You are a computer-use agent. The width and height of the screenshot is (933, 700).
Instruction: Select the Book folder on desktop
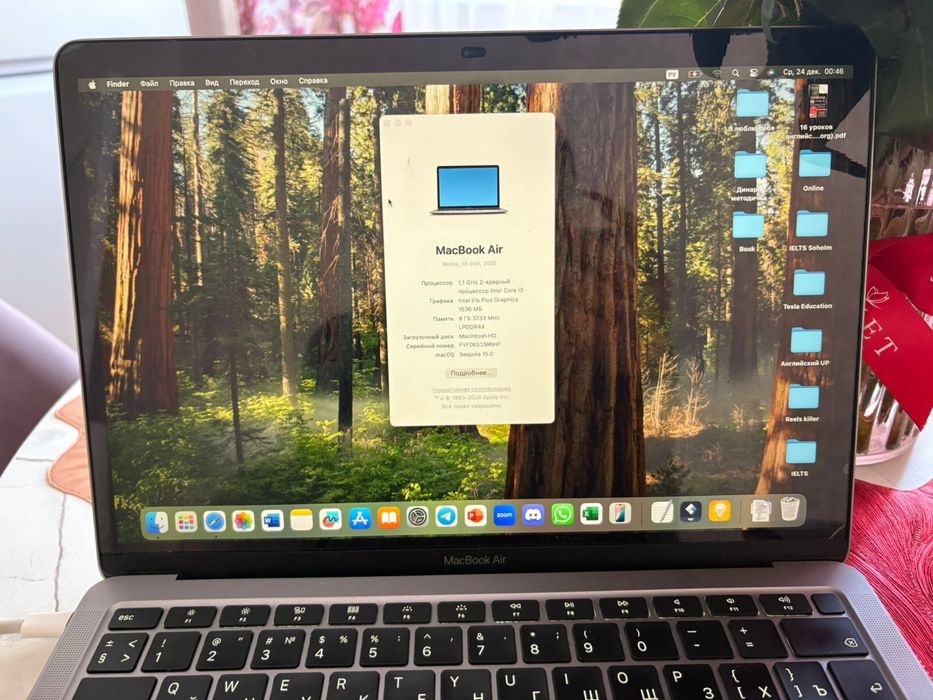point(747,232)
